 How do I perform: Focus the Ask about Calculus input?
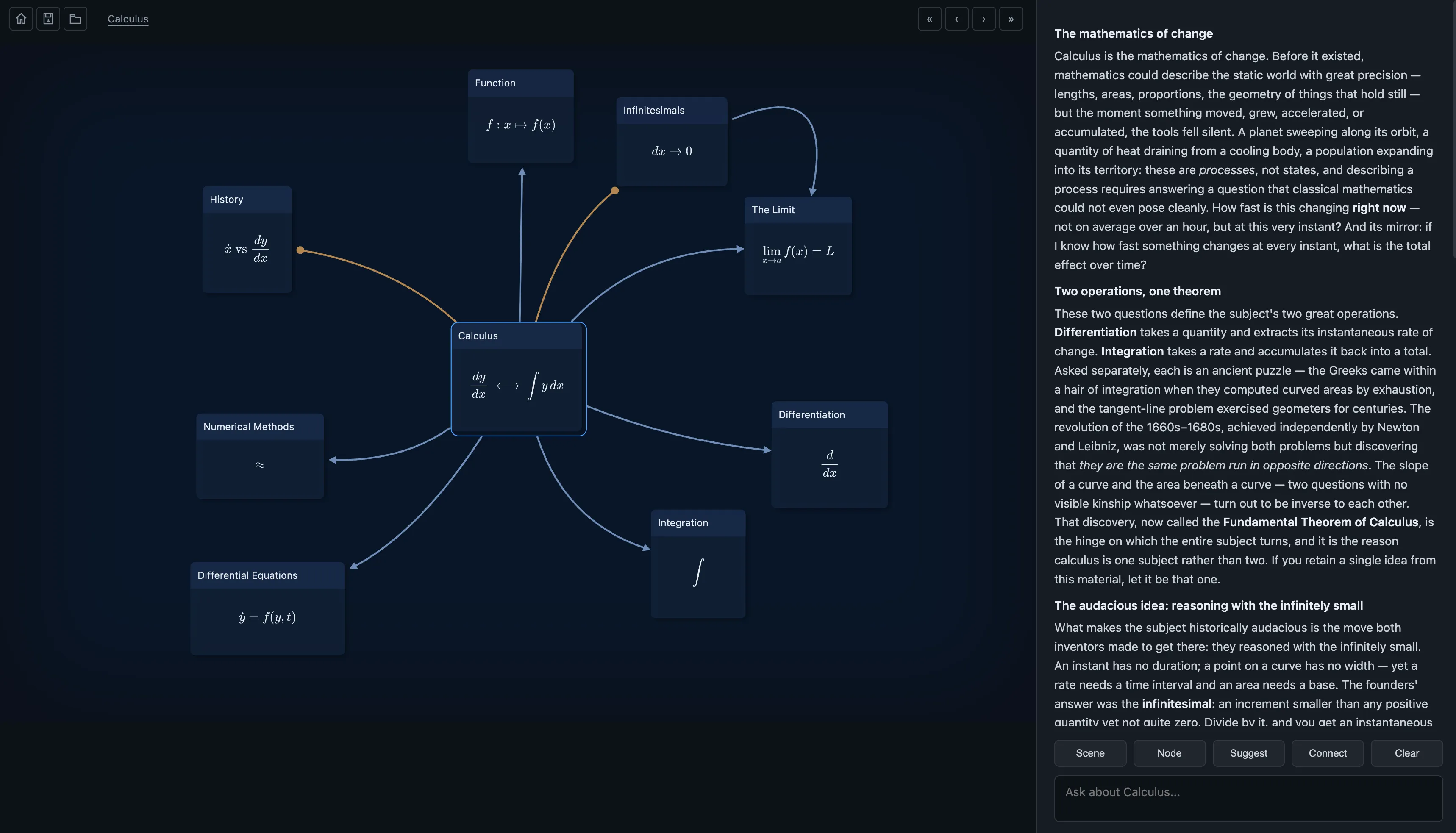pos(1248,798)
